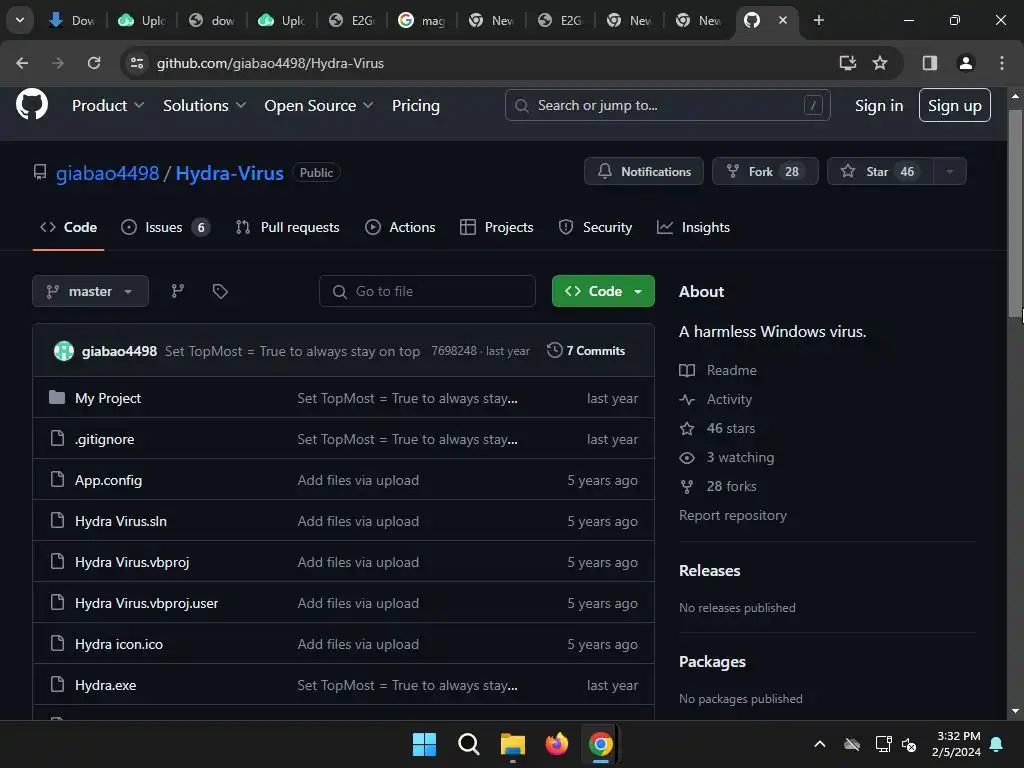Screen dimensions: 1024x768
Task: Open Hydra Virus.sln file
Action: pos(121,521)
